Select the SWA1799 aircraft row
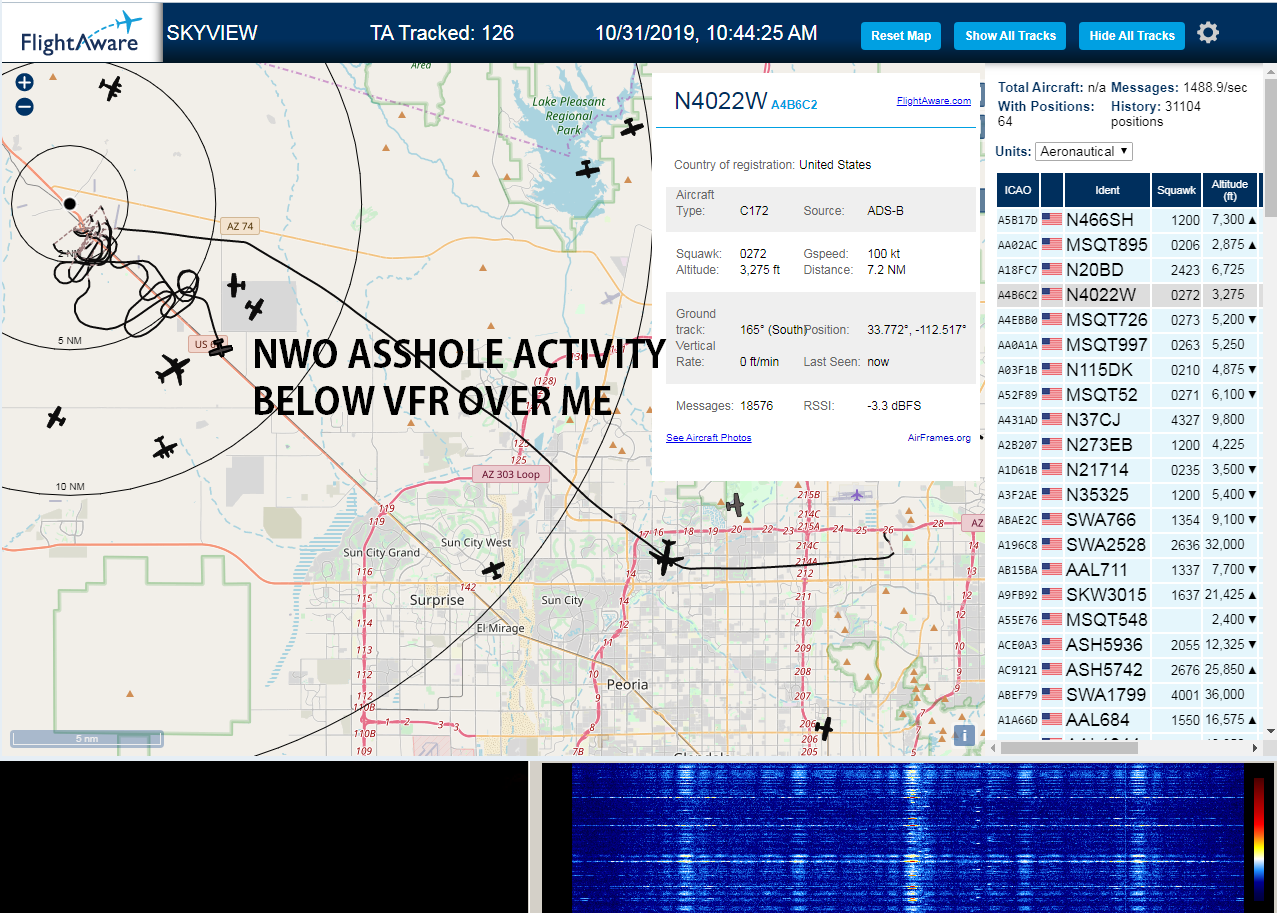Viewport: 1277px width, 913px height. tap(1128, 694)
